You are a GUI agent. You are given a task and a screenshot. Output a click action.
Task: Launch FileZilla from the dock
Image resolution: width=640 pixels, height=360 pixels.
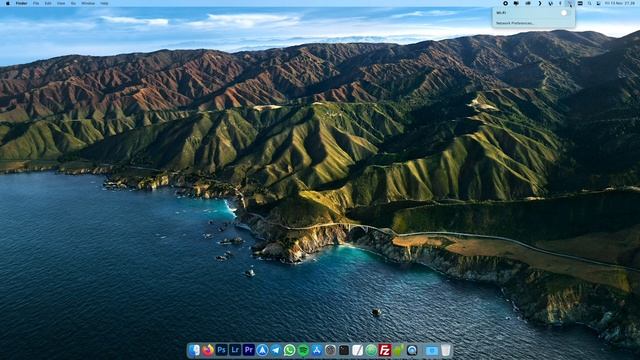(384, 350)
